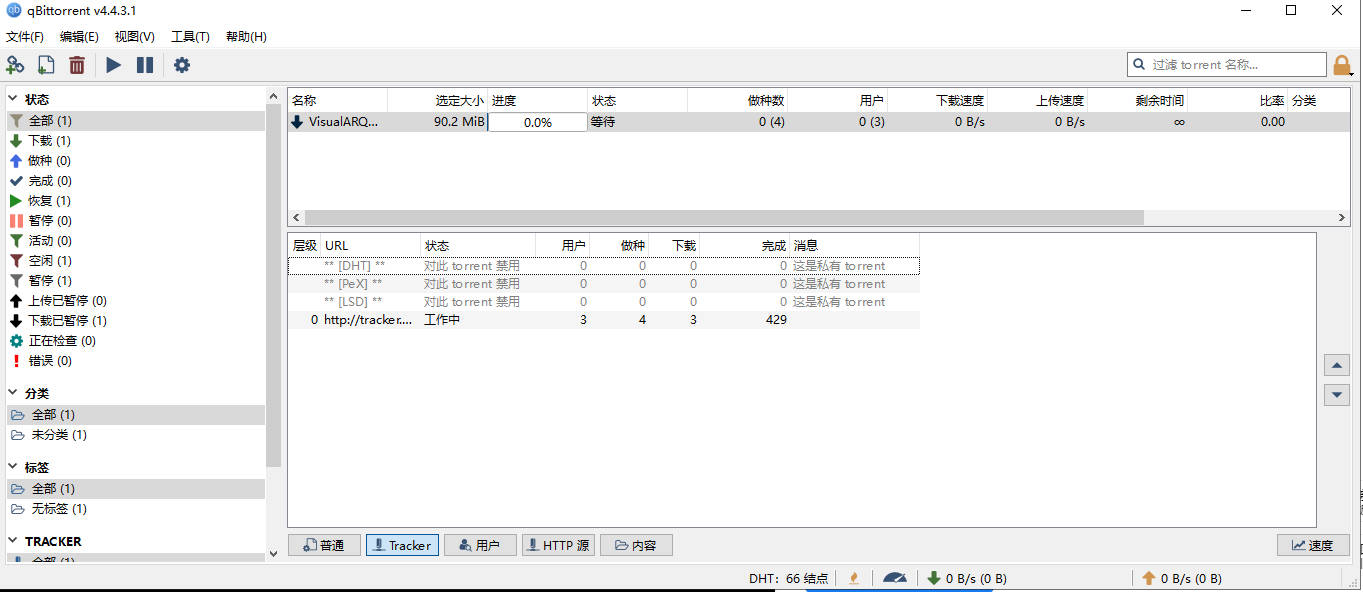Click the torrent name filter field
This screenshot has width=1363, height=592.
pyautogui.click(x=1227, y=64)
